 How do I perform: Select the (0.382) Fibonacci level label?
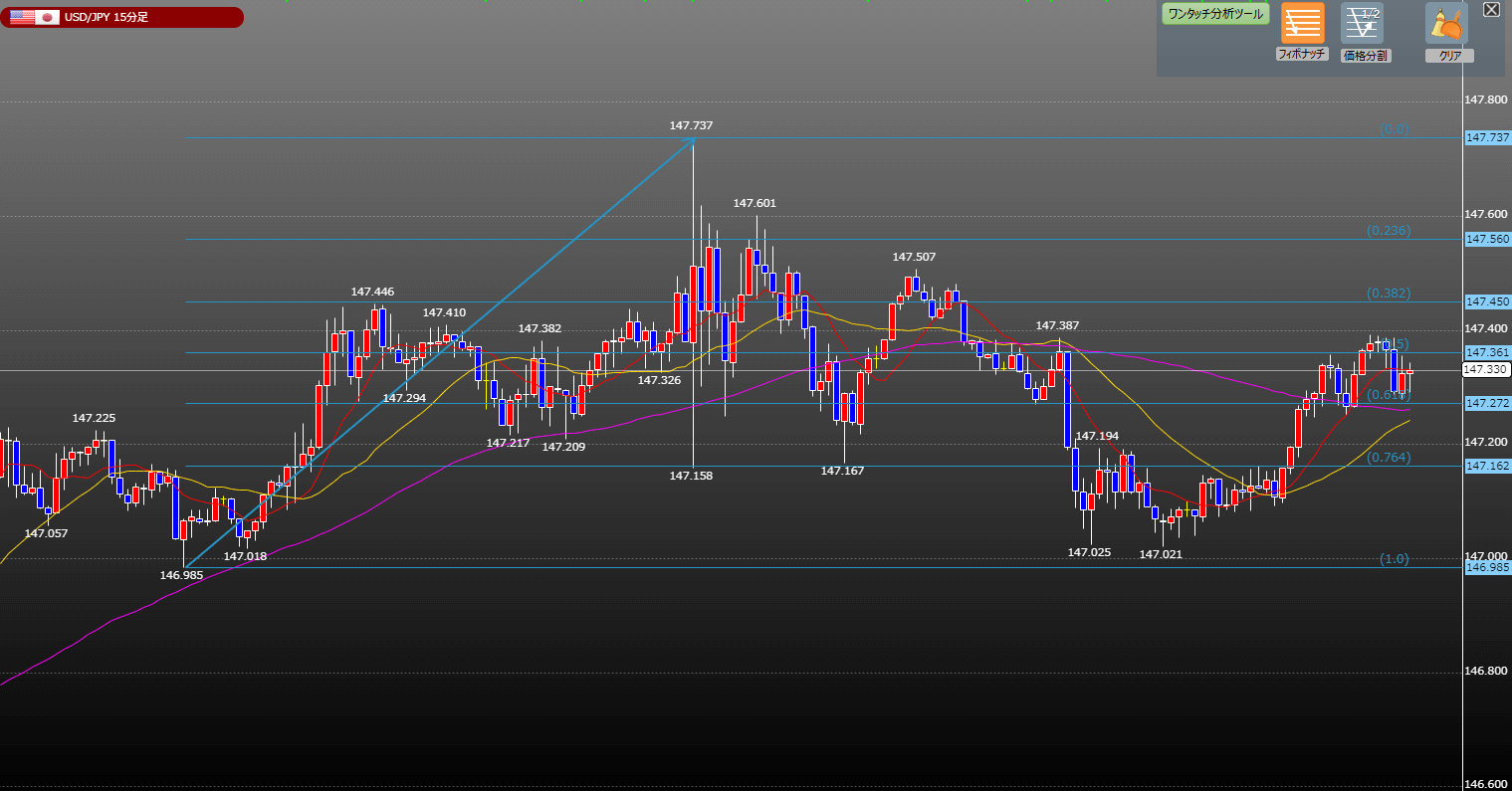point(1388,294)
